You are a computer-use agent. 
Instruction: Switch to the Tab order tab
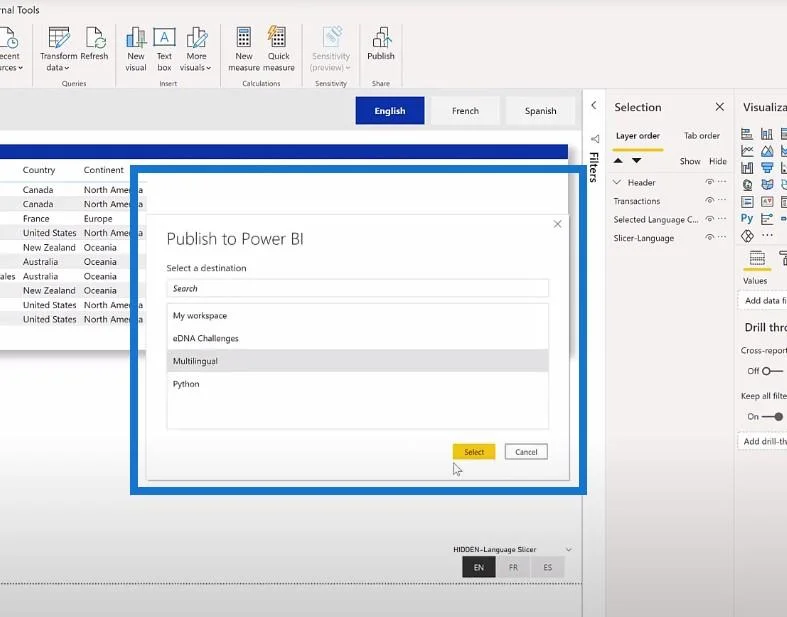(702, 136)
